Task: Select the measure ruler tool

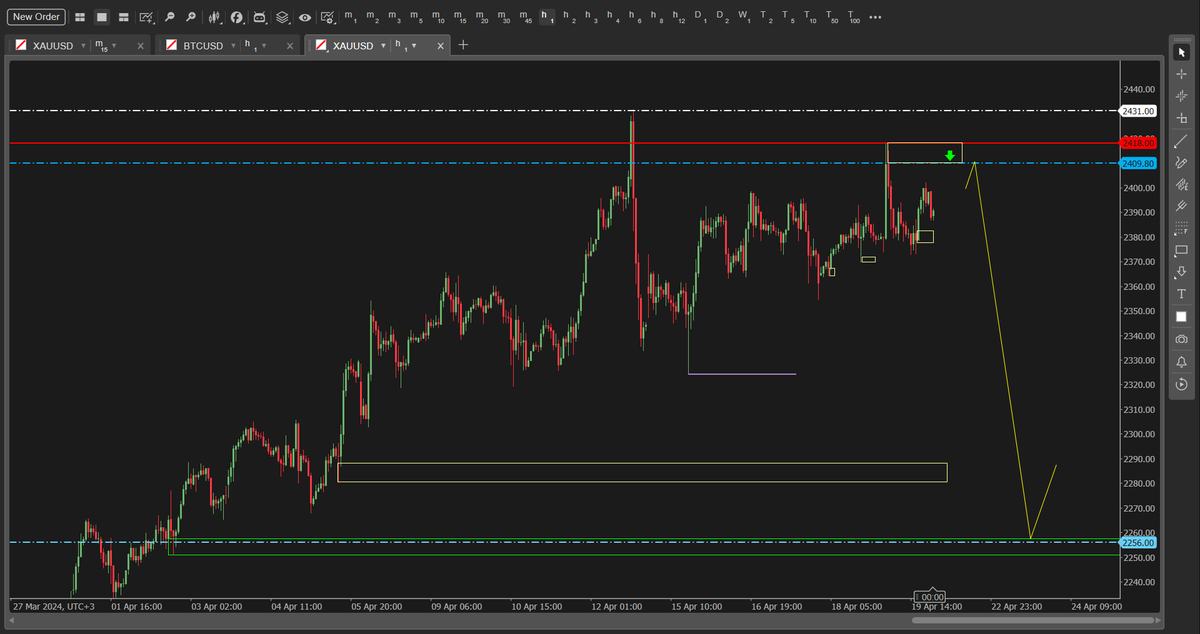Action: coord(1181,118)
